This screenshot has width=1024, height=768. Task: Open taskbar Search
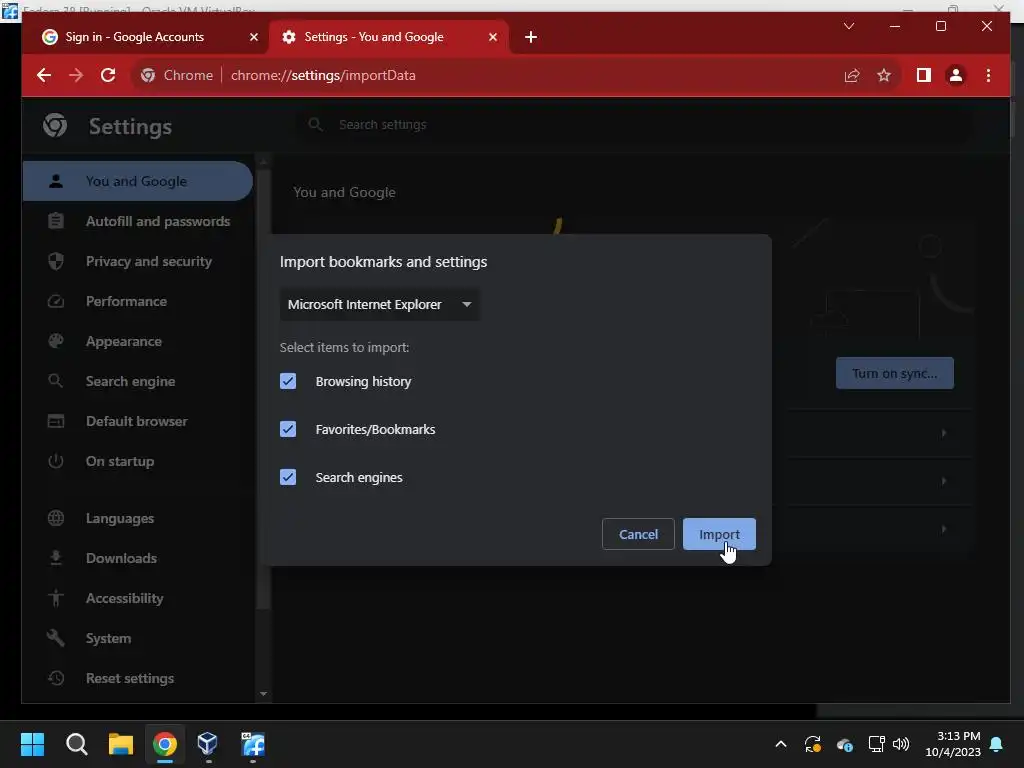76,744
